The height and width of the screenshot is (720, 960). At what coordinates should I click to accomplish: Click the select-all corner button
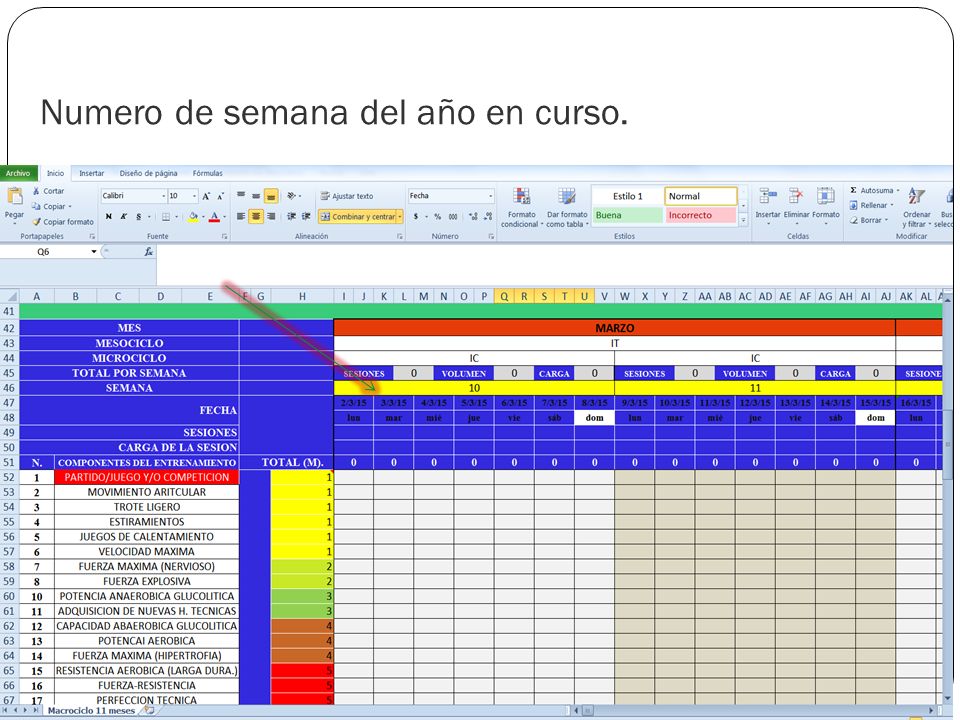(9, 296)
